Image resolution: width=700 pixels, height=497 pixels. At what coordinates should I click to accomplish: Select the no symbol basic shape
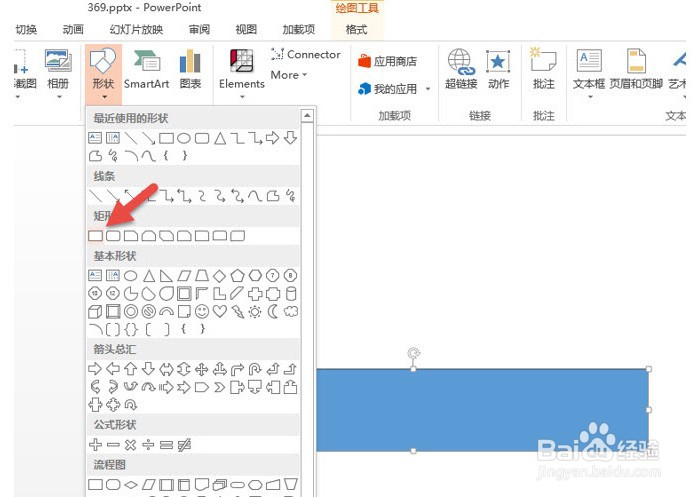(x=149, y=311)
